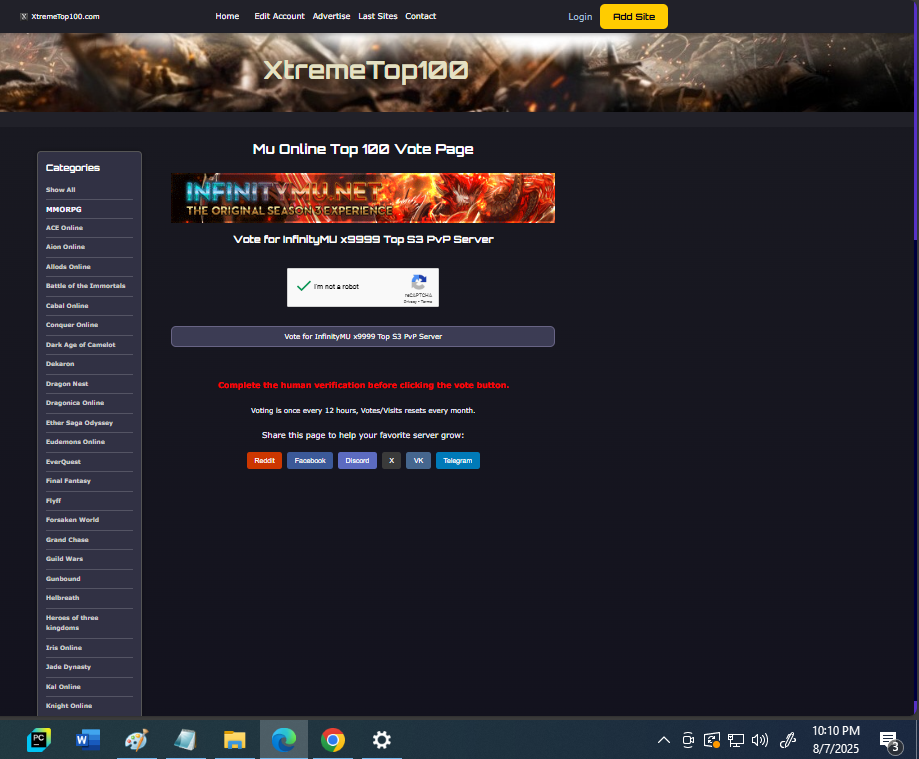
Task: Open File Explorer from taskbar
Action: coord(234,740)
